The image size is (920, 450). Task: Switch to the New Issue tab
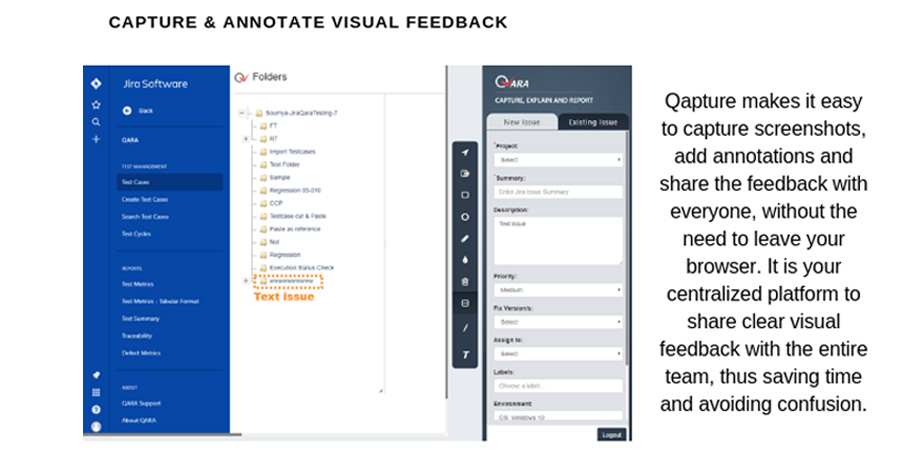pyautogui.click(x=522, y=122)
